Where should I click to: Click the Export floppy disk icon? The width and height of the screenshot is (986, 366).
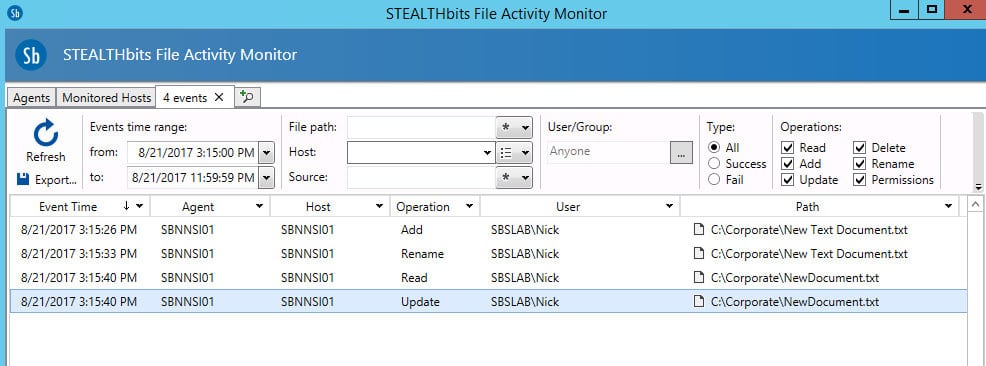pyautogui.click(x=23, y=180)
